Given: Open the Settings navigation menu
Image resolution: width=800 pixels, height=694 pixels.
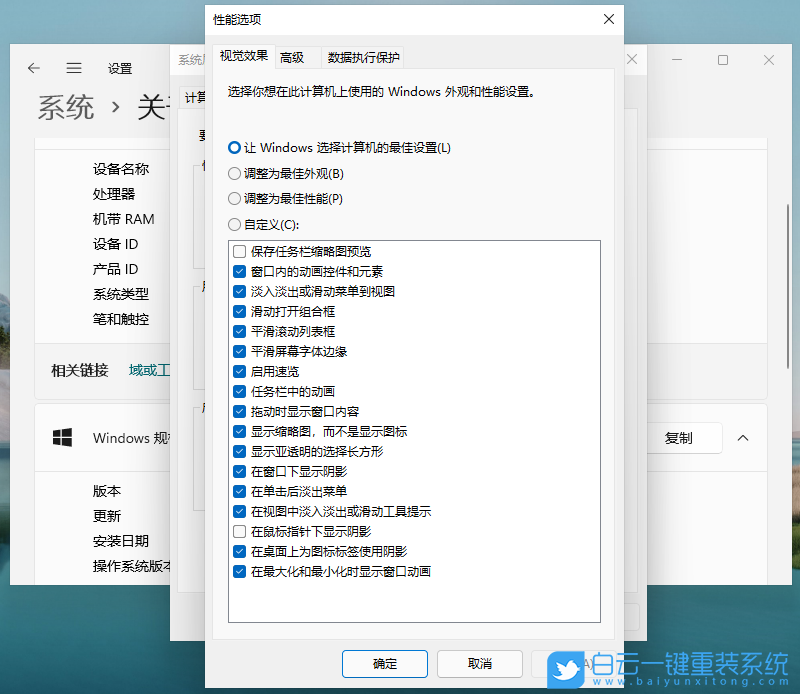Looking at the screenshot, I should click(73, 68).
